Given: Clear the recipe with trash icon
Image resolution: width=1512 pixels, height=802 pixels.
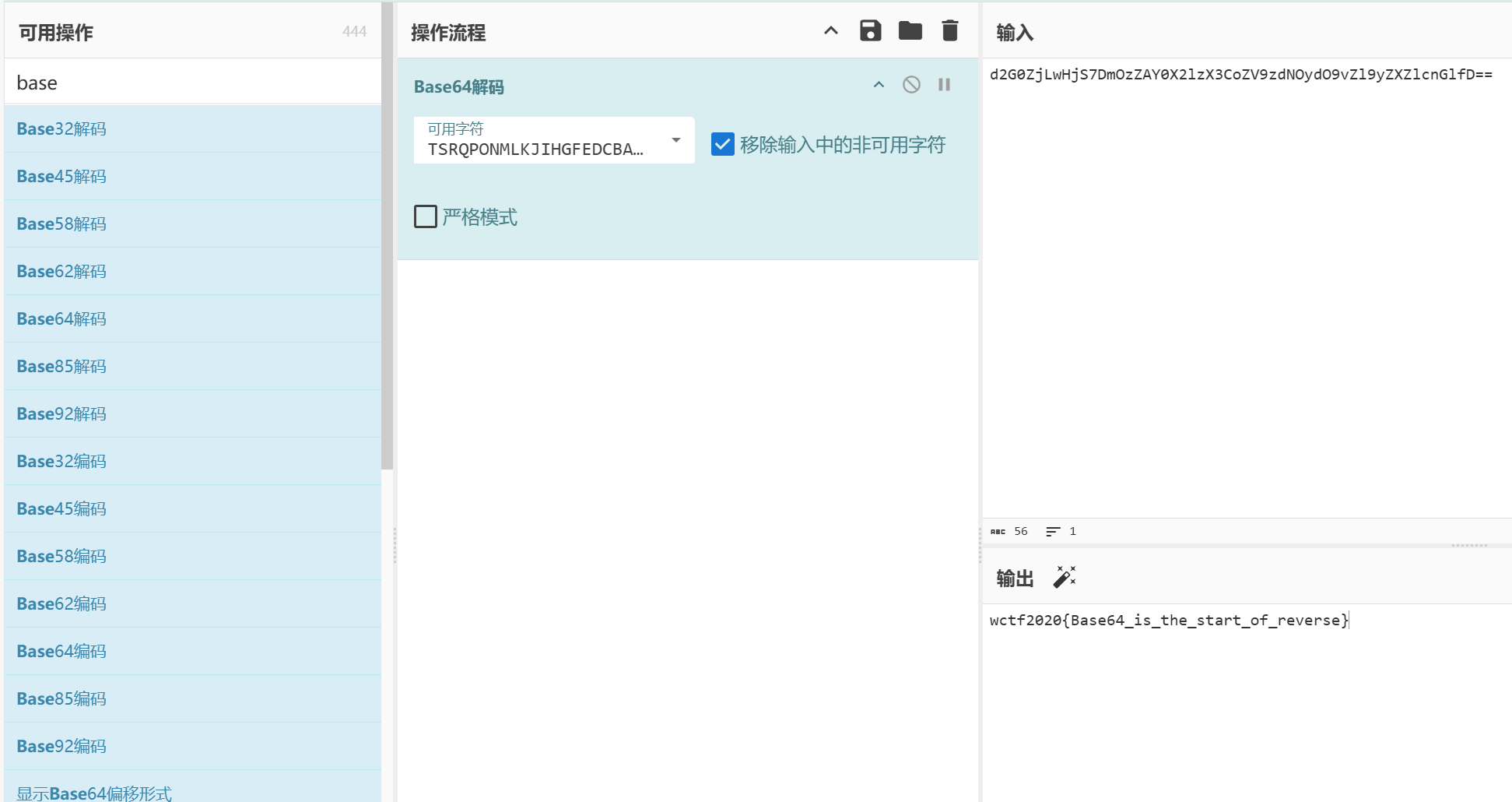Looking at the screenshot, I should click(x=949, y=31).
